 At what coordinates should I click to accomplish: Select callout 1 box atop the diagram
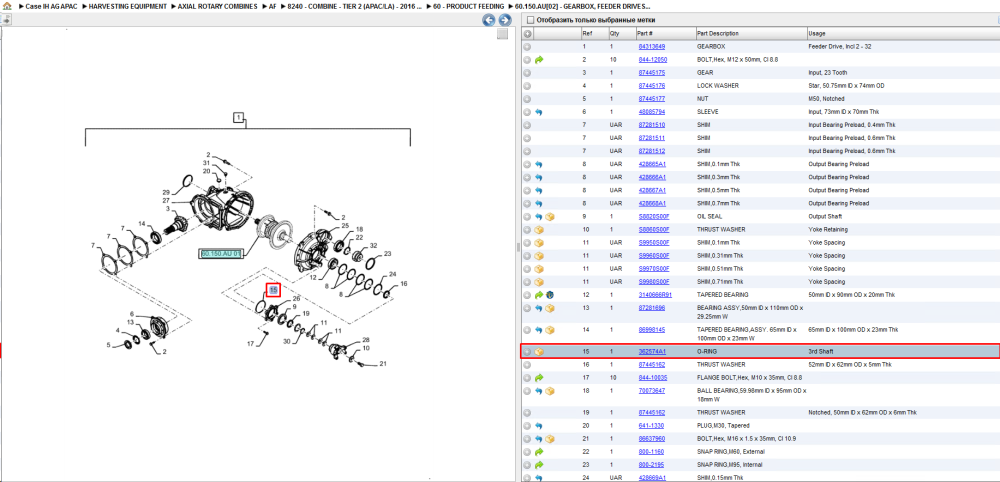pos(238,117)
